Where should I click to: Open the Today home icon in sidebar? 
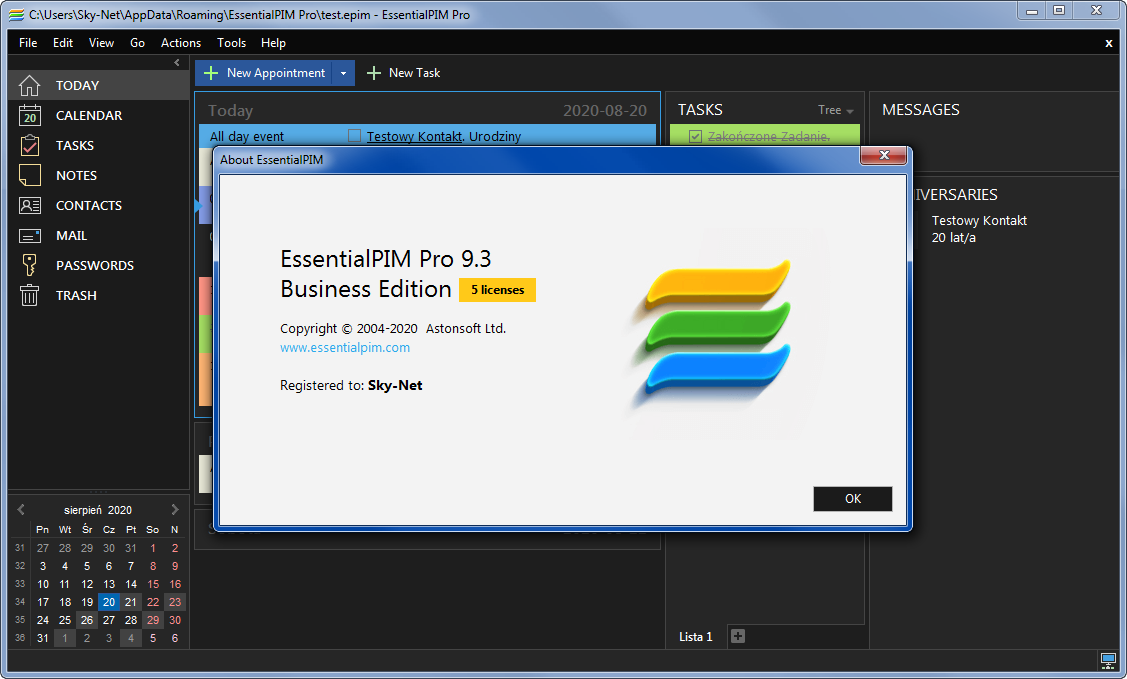point(29,86)
